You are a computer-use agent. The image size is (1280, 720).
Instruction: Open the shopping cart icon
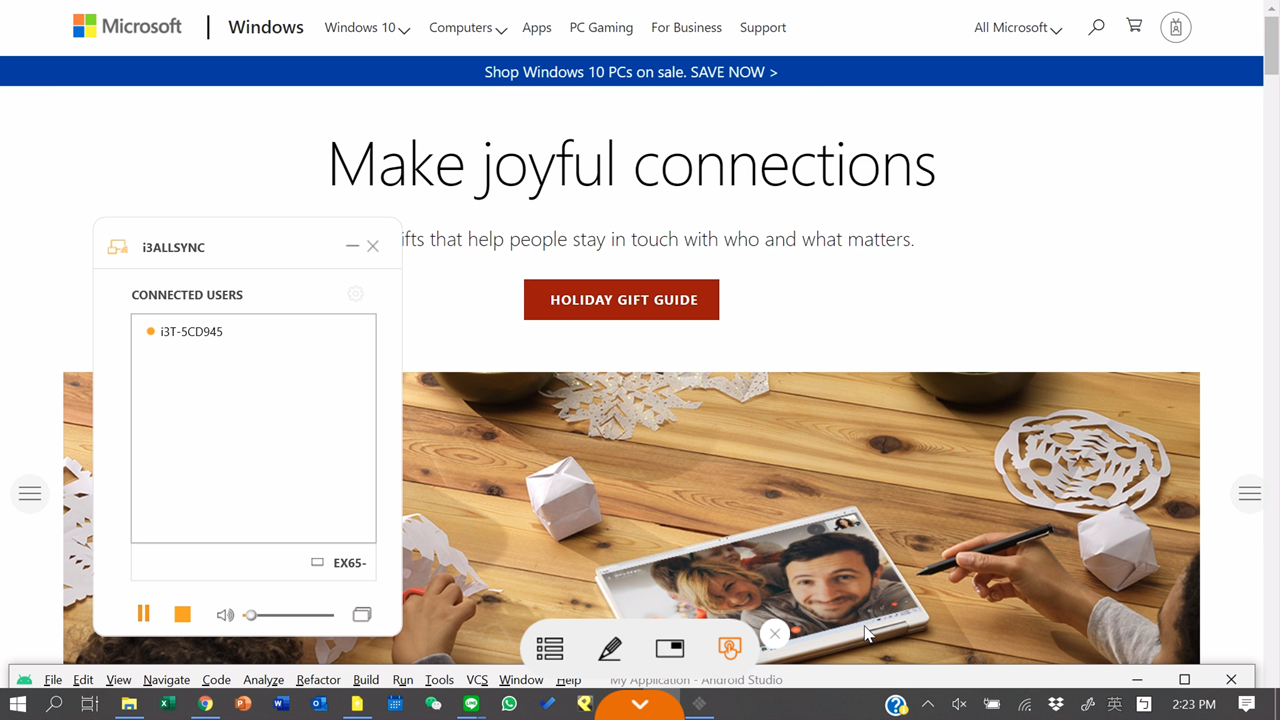(1134, 27)
